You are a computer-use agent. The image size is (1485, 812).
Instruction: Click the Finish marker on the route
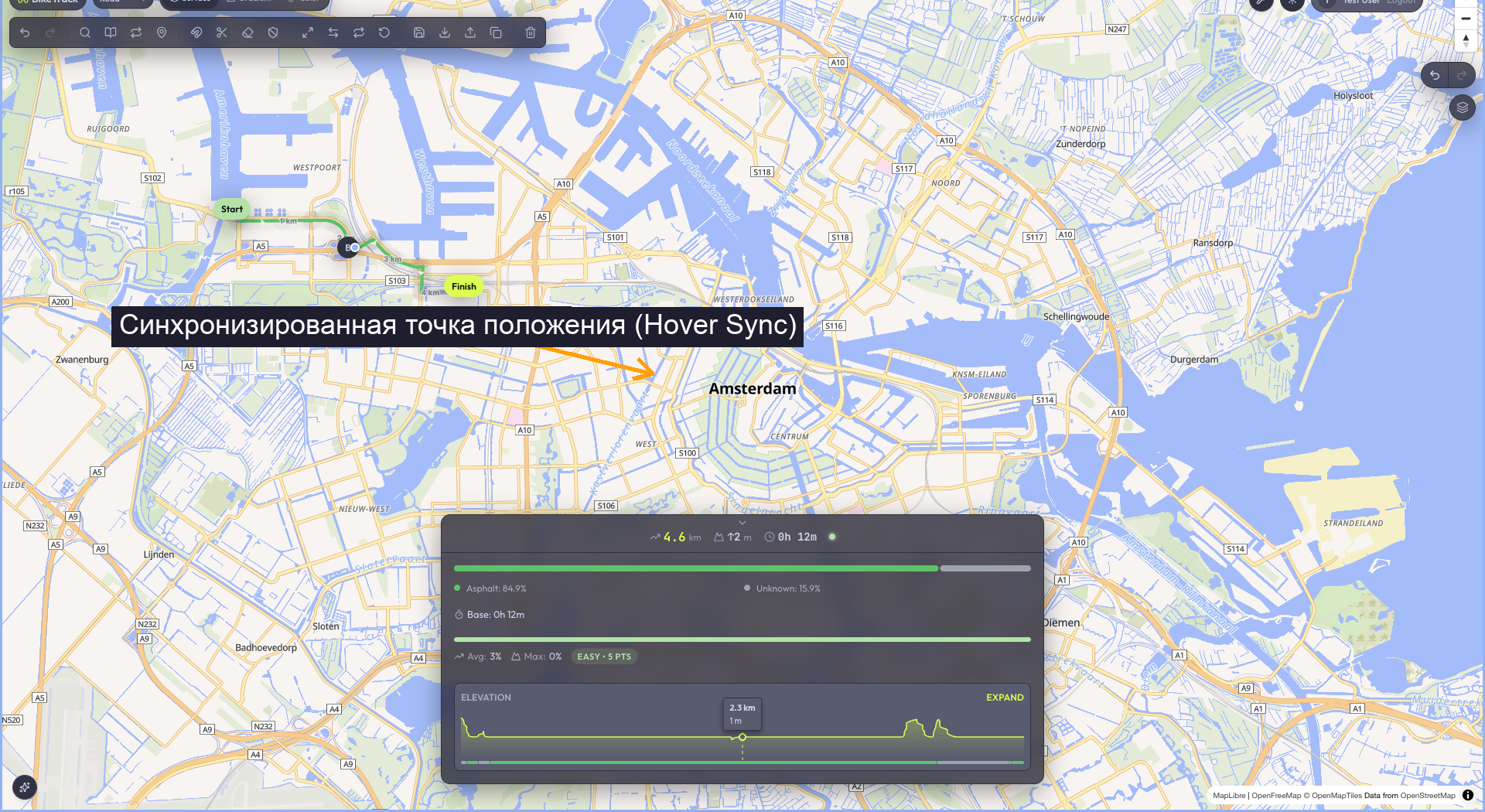tap(464, 286)
